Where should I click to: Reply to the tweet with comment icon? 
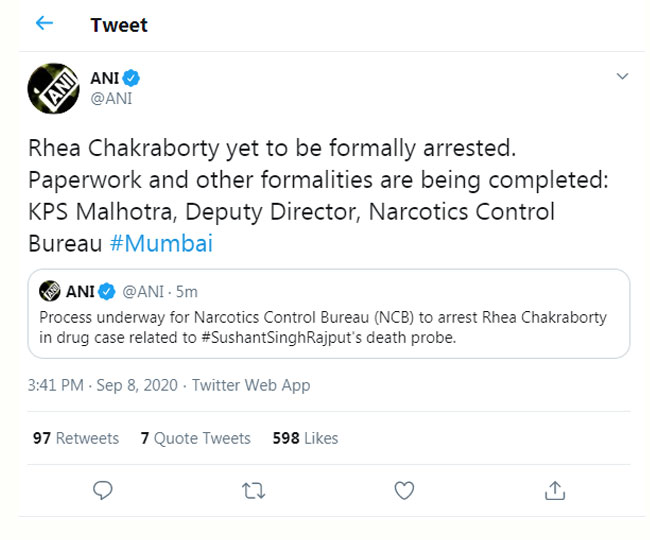click(102, 490)
